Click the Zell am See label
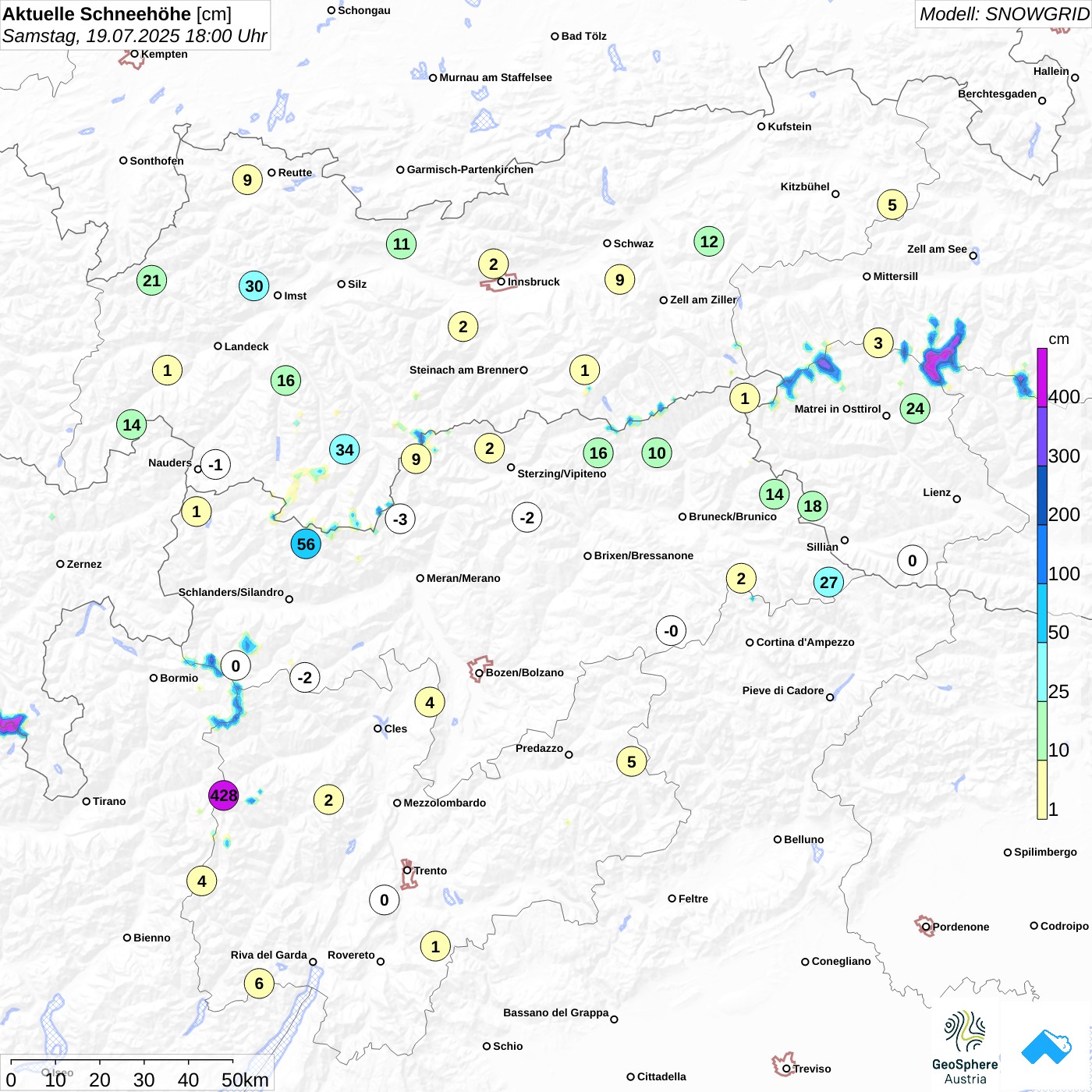 pyautogui.click(x=937, y=249)
